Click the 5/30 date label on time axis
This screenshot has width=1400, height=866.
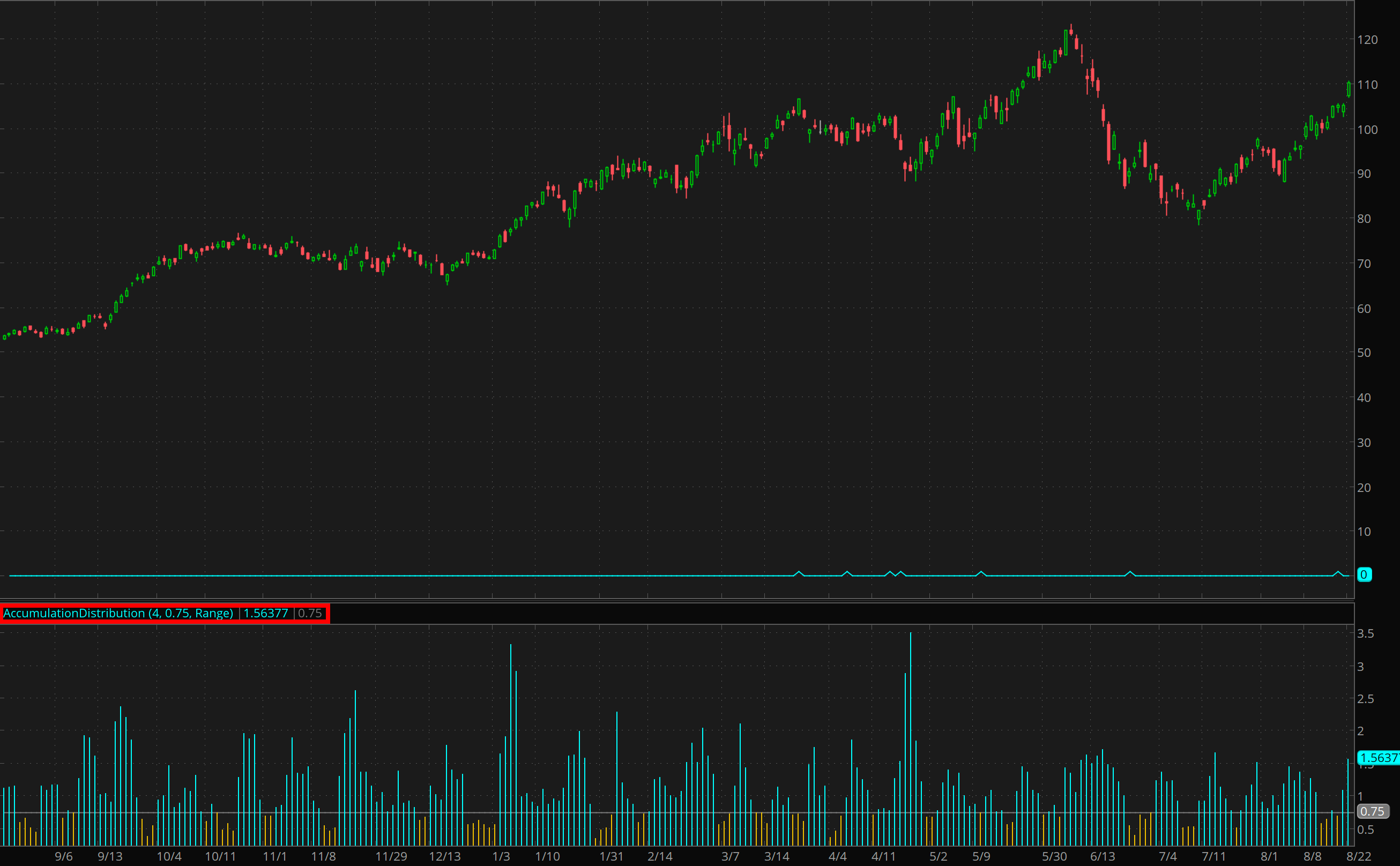pos(1054,856)
